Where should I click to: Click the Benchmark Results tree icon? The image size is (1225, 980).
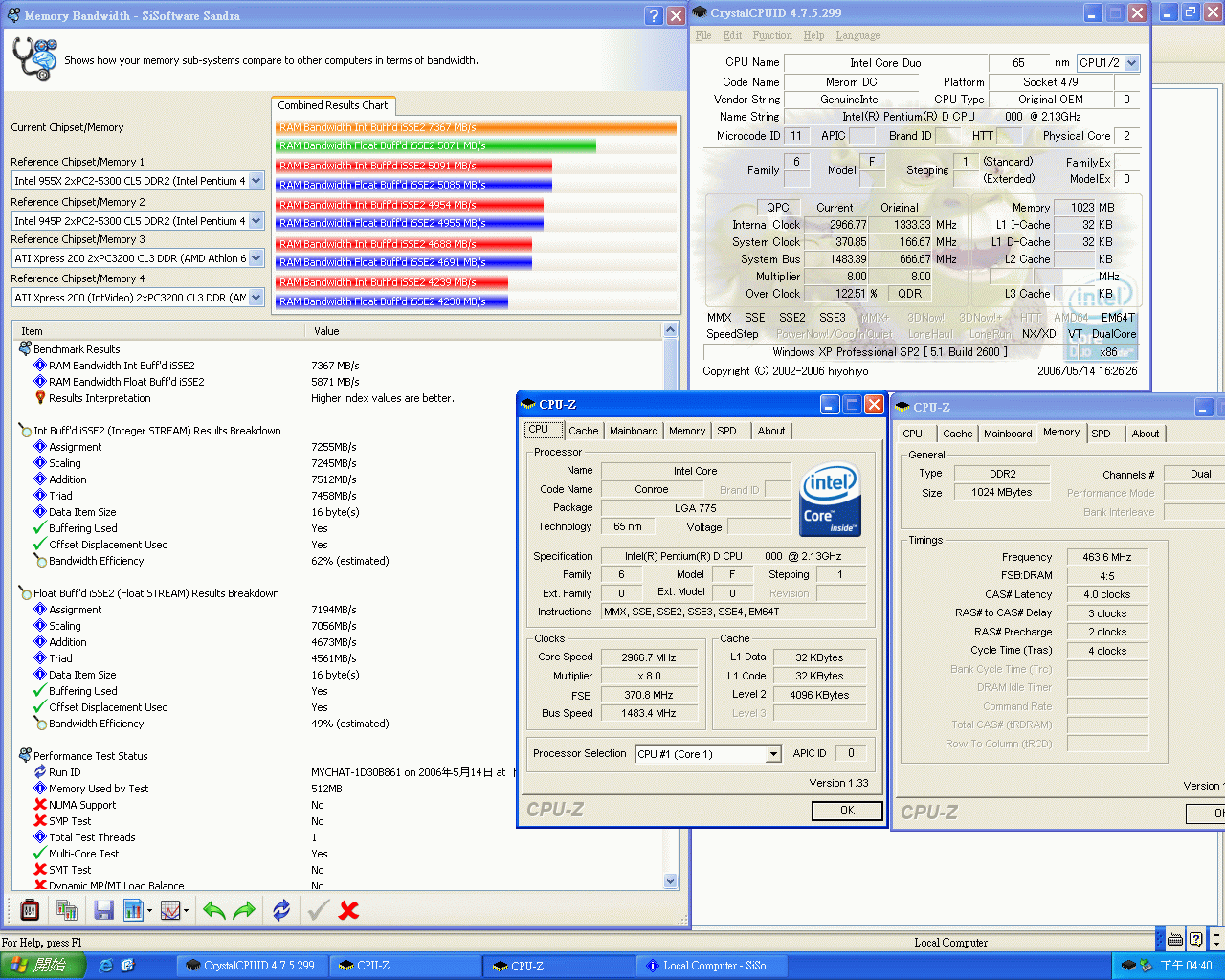coord(25,349)
